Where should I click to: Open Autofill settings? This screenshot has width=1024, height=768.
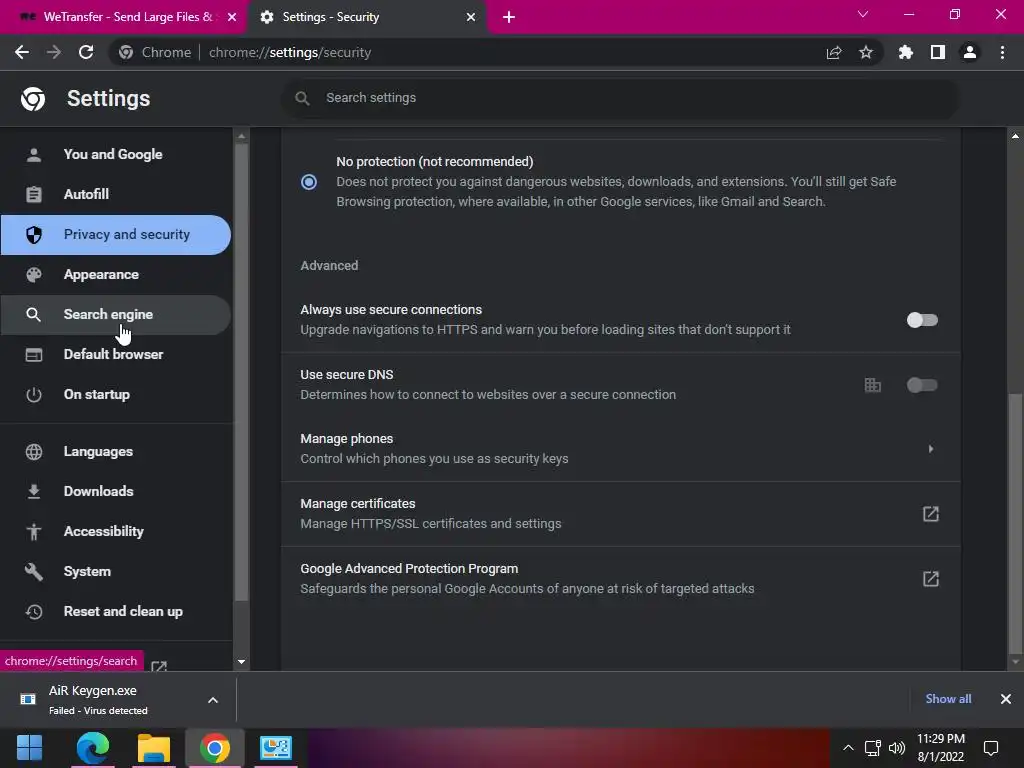[x=116, y=195]
